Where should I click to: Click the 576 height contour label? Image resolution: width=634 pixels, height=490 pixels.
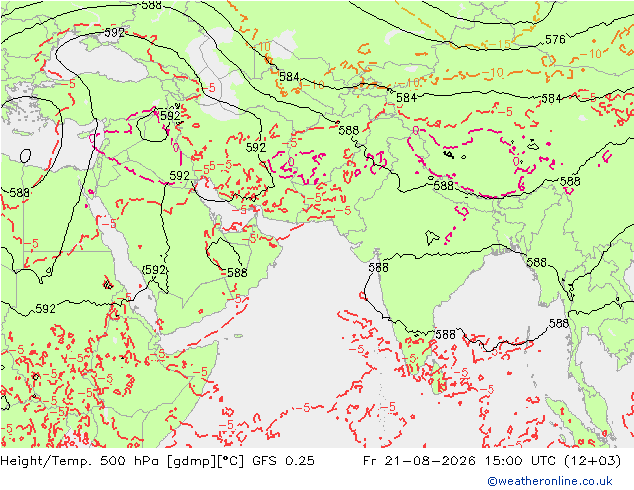pos(555,40)
